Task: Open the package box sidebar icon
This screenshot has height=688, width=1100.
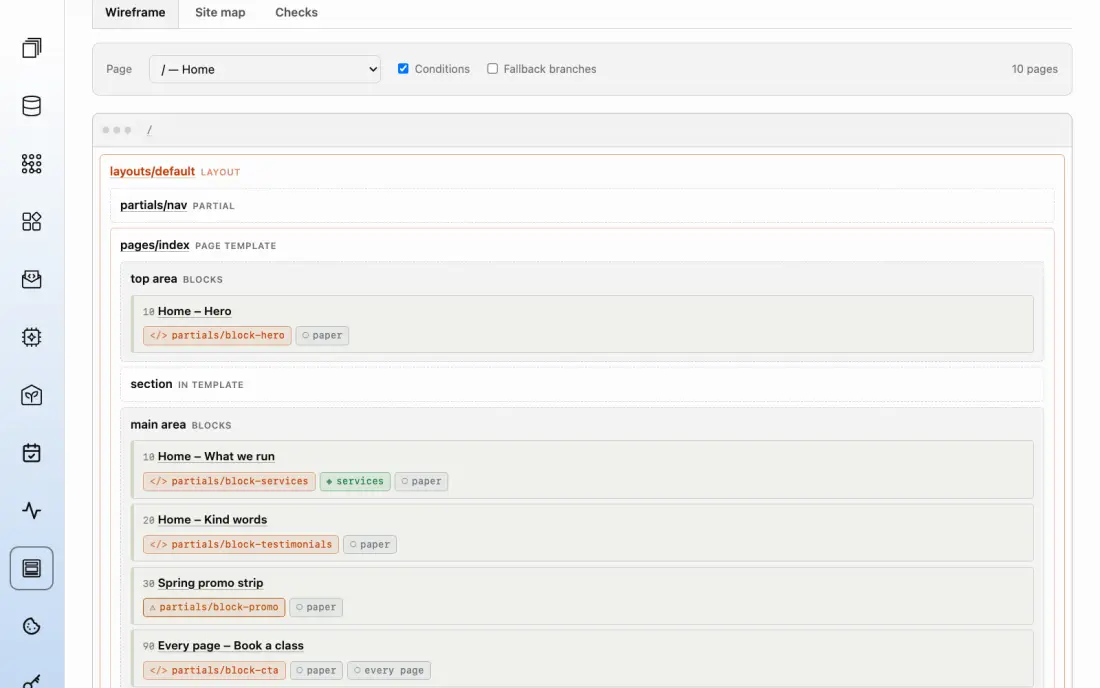Action: (32, 395)
